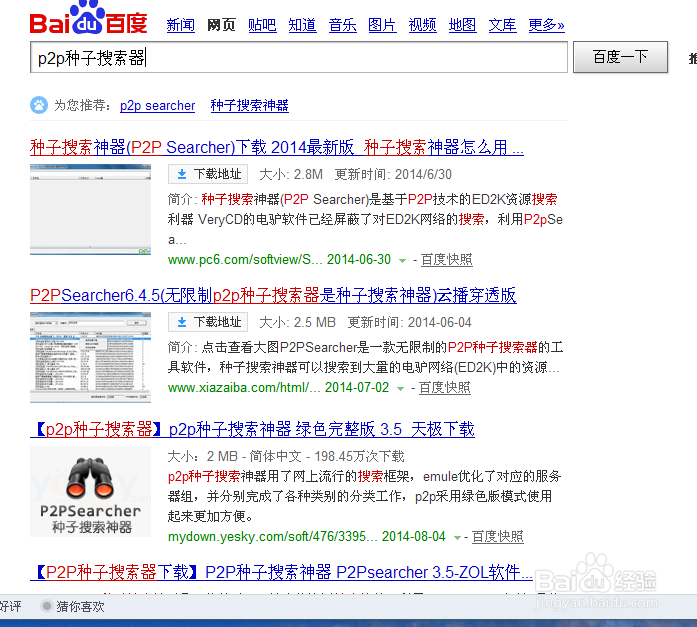697x627 pixels.
Task: Expand arrow next to xiazaiba URL date
Action: pos(401,389)
